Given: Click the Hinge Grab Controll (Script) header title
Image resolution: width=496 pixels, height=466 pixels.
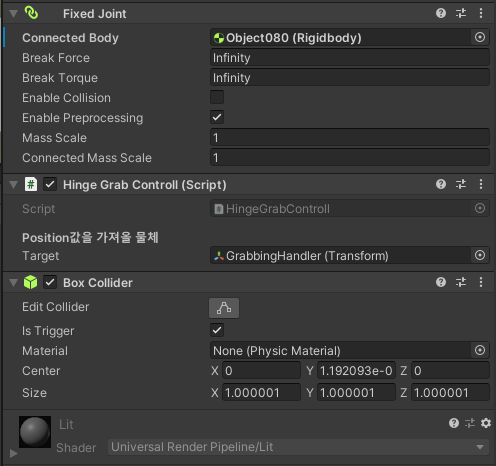Looking at the screenshot, I should [145, 185].
